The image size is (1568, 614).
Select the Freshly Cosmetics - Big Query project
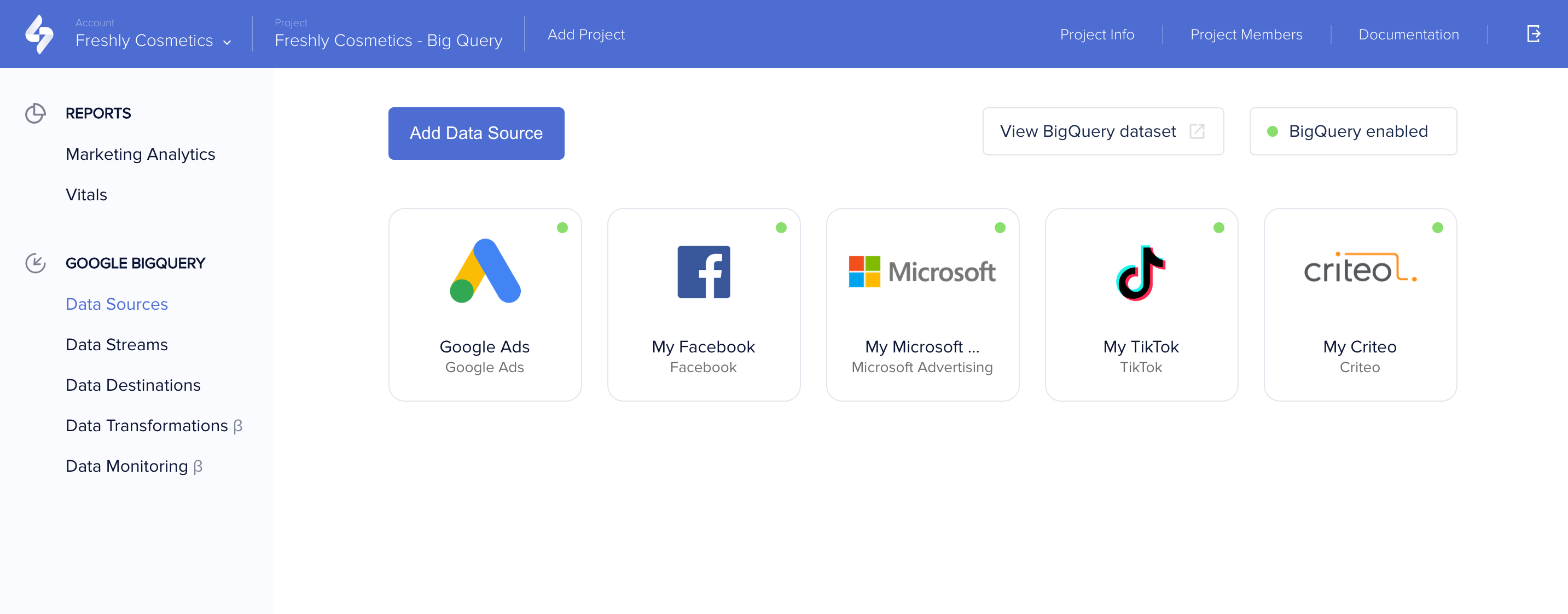[388, 40]
